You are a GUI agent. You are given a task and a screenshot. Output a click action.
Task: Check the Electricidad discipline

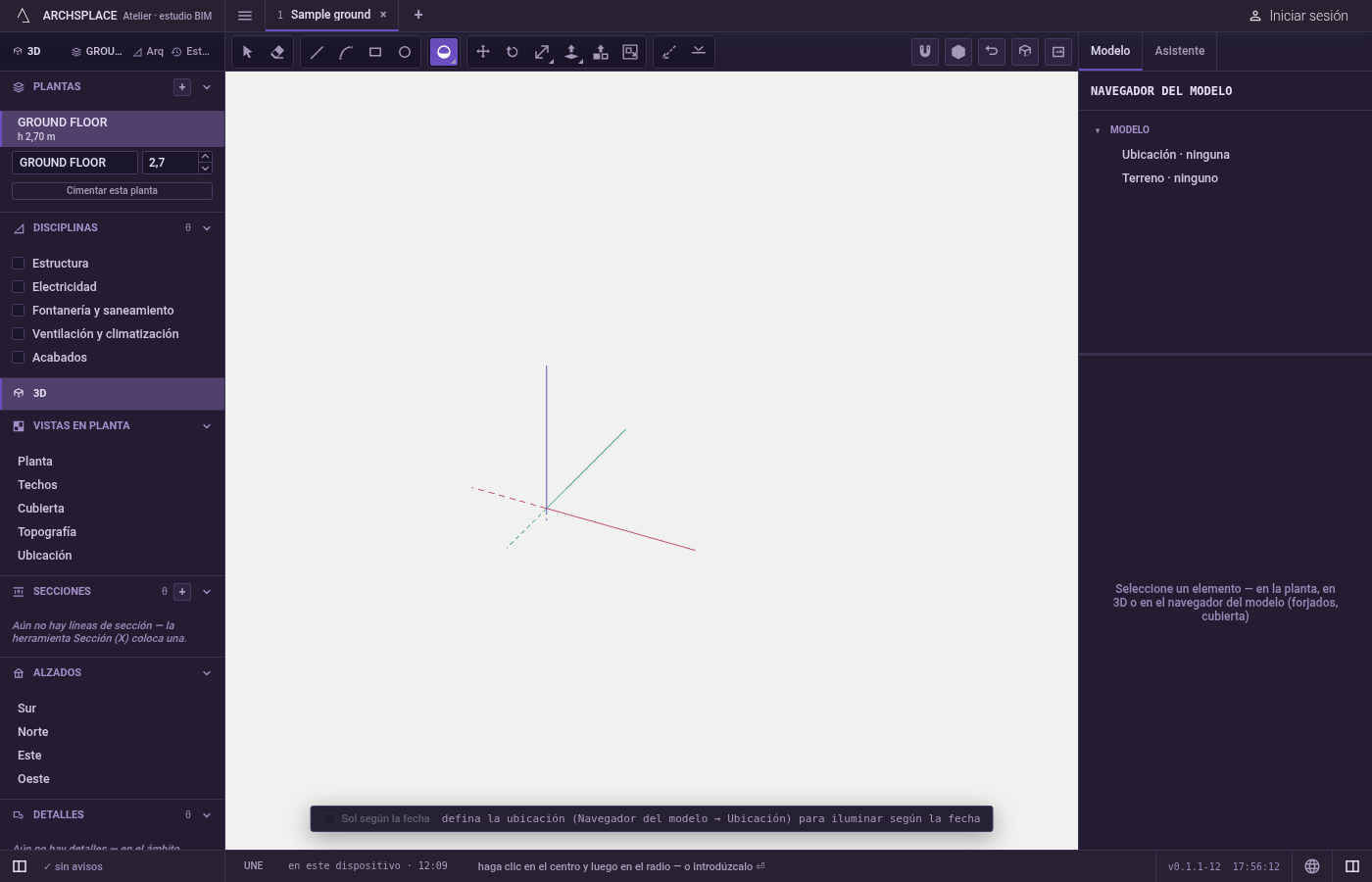(18, 287)
